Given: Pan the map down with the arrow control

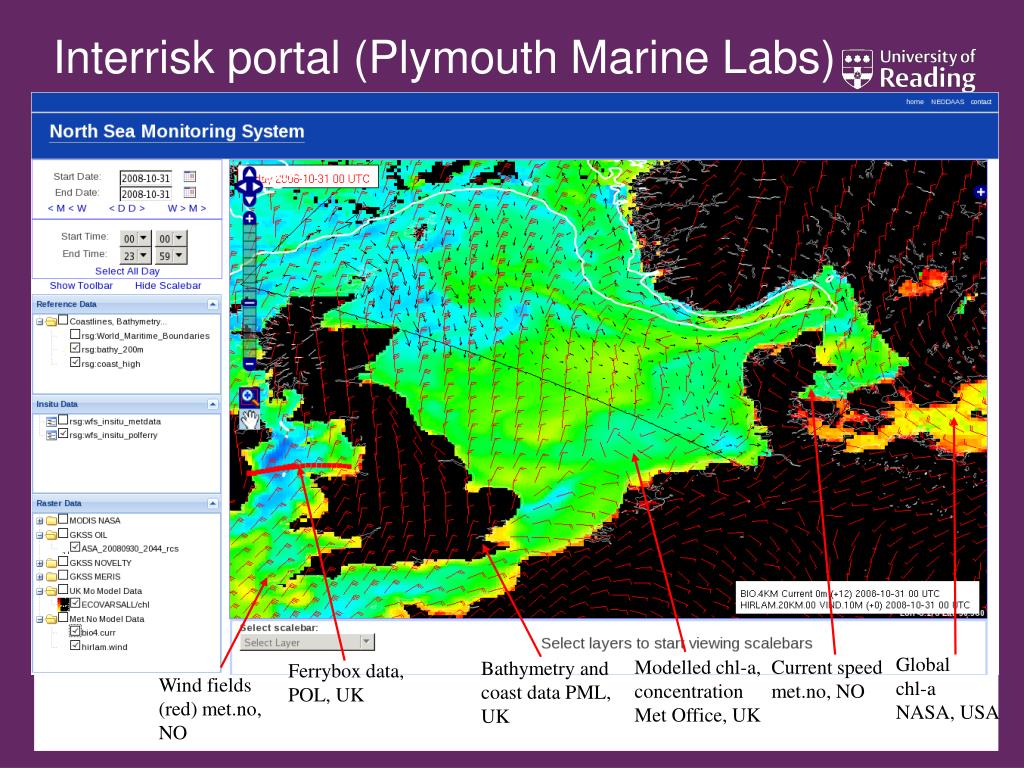Looking at the screenshot, I should [x=249, y=200].
